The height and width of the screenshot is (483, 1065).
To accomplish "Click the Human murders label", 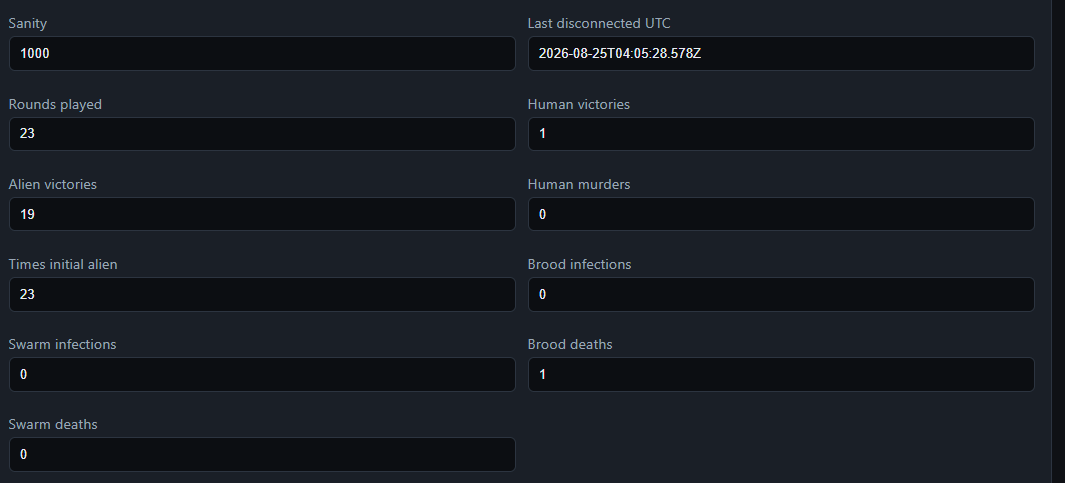I will pyautogui.click(x=579, y=184).
